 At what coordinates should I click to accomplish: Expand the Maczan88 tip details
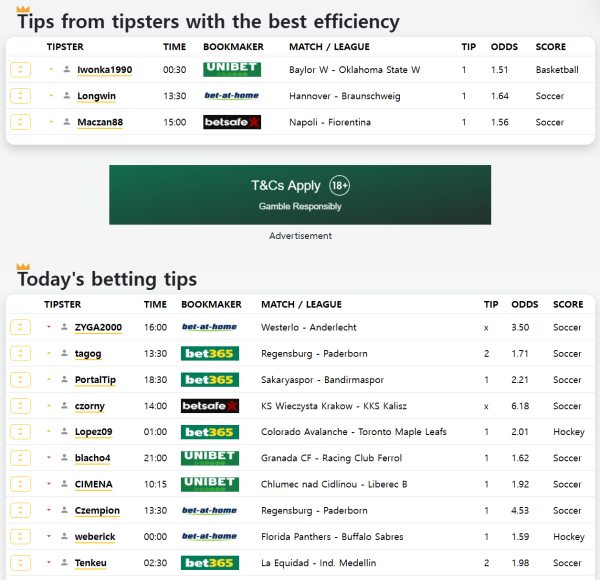(x=20, y=122)
